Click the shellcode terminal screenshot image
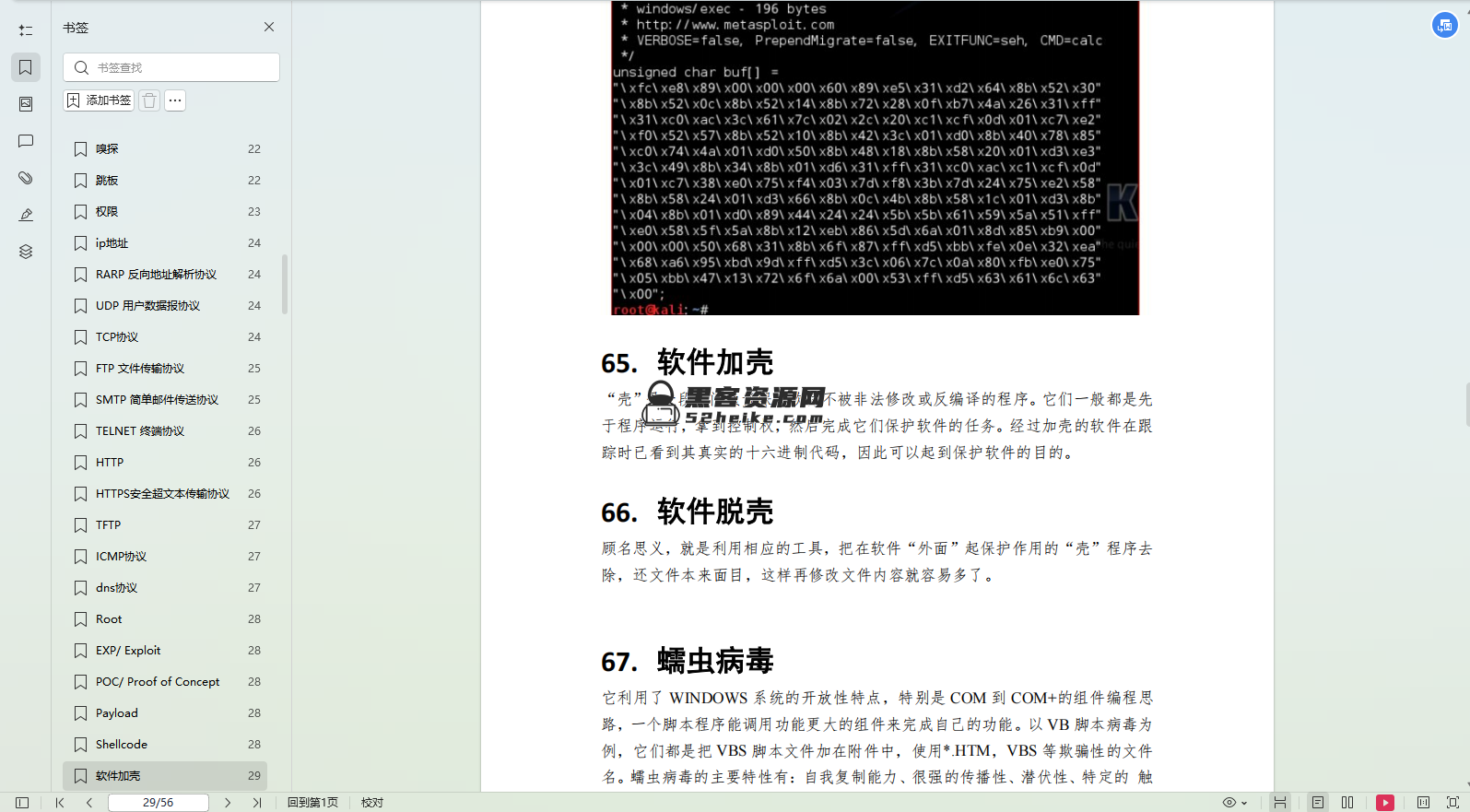This screenshot has width=1470, height=812. tap(875, 158)
